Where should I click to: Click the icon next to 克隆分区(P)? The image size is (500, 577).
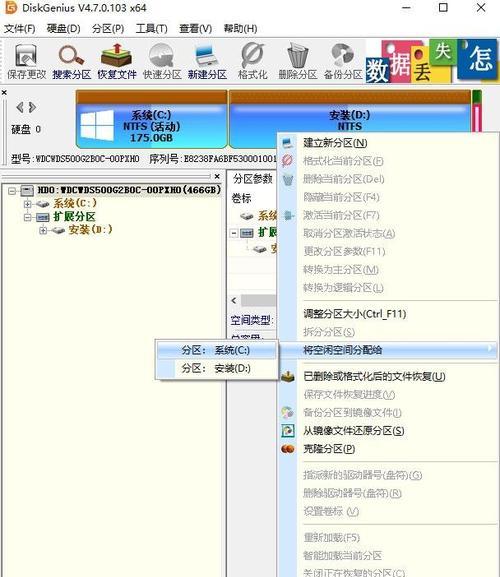point(288,449)
